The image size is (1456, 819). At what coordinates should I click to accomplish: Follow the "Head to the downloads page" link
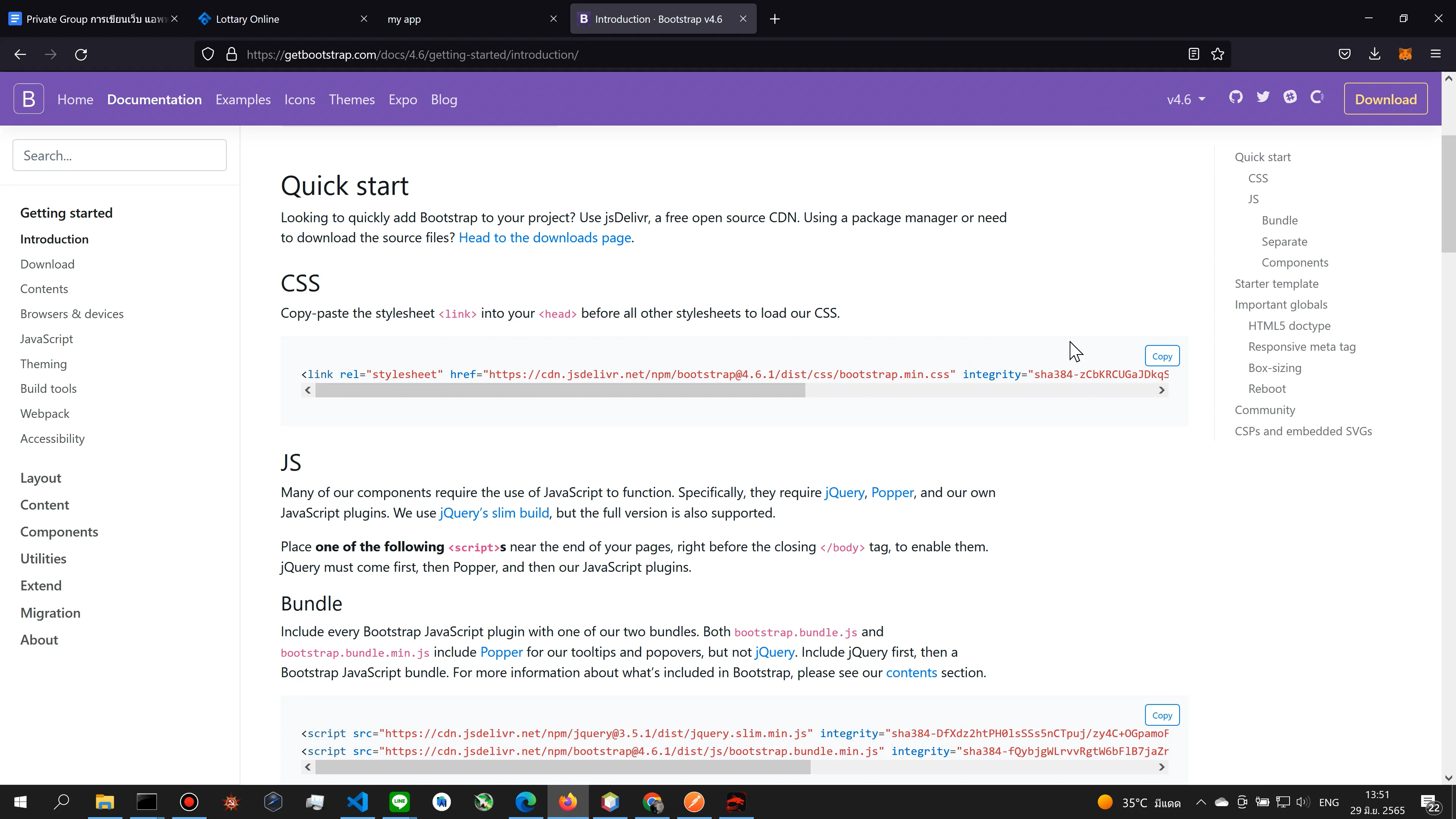[544, 237]
